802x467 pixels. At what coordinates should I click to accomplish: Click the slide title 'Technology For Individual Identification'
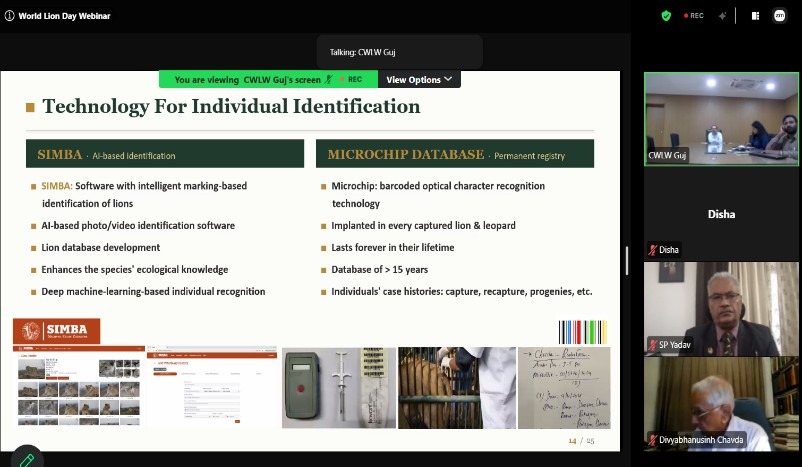click(x=231, y=106)
